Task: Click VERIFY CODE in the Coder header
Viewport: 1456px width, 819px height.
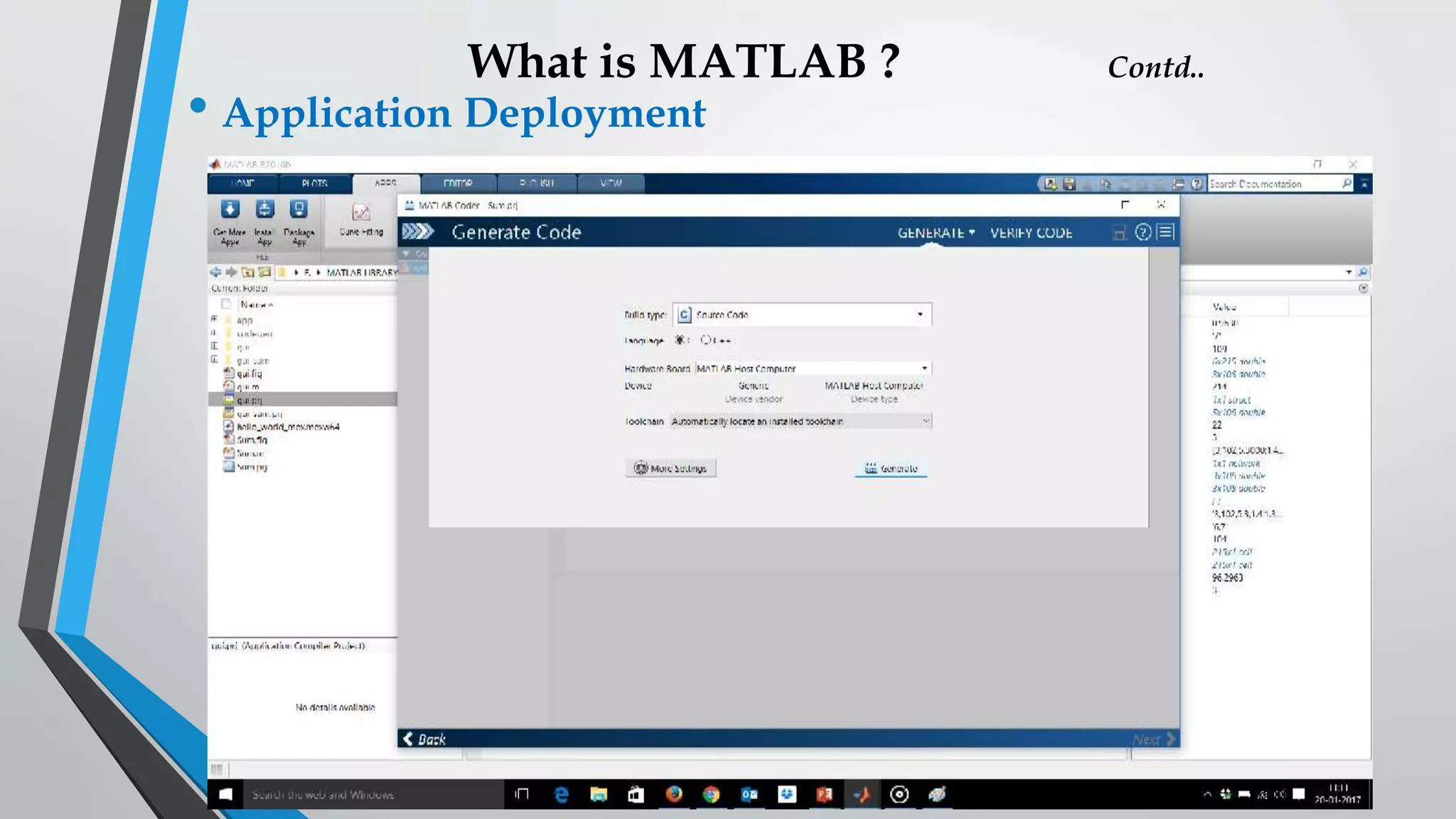Action: pos(1031,232)
